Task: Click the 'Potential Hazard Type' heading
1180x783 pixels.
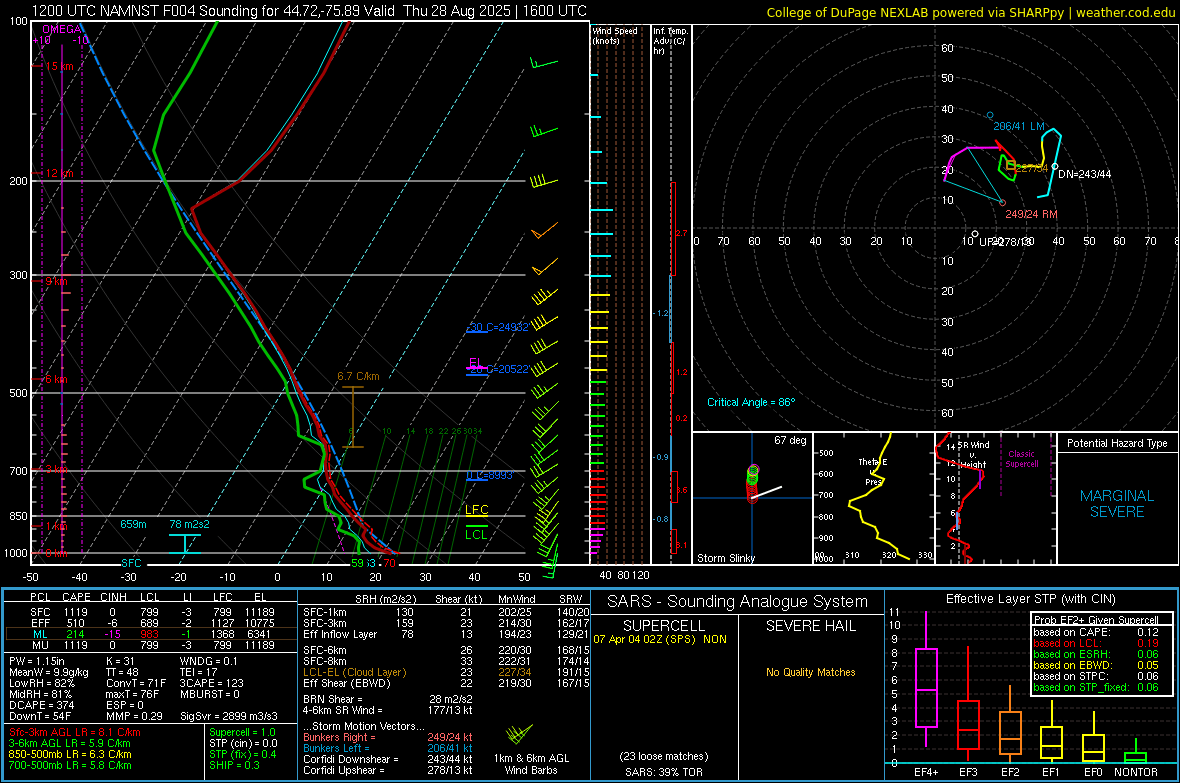Action: pos(1117,443)
